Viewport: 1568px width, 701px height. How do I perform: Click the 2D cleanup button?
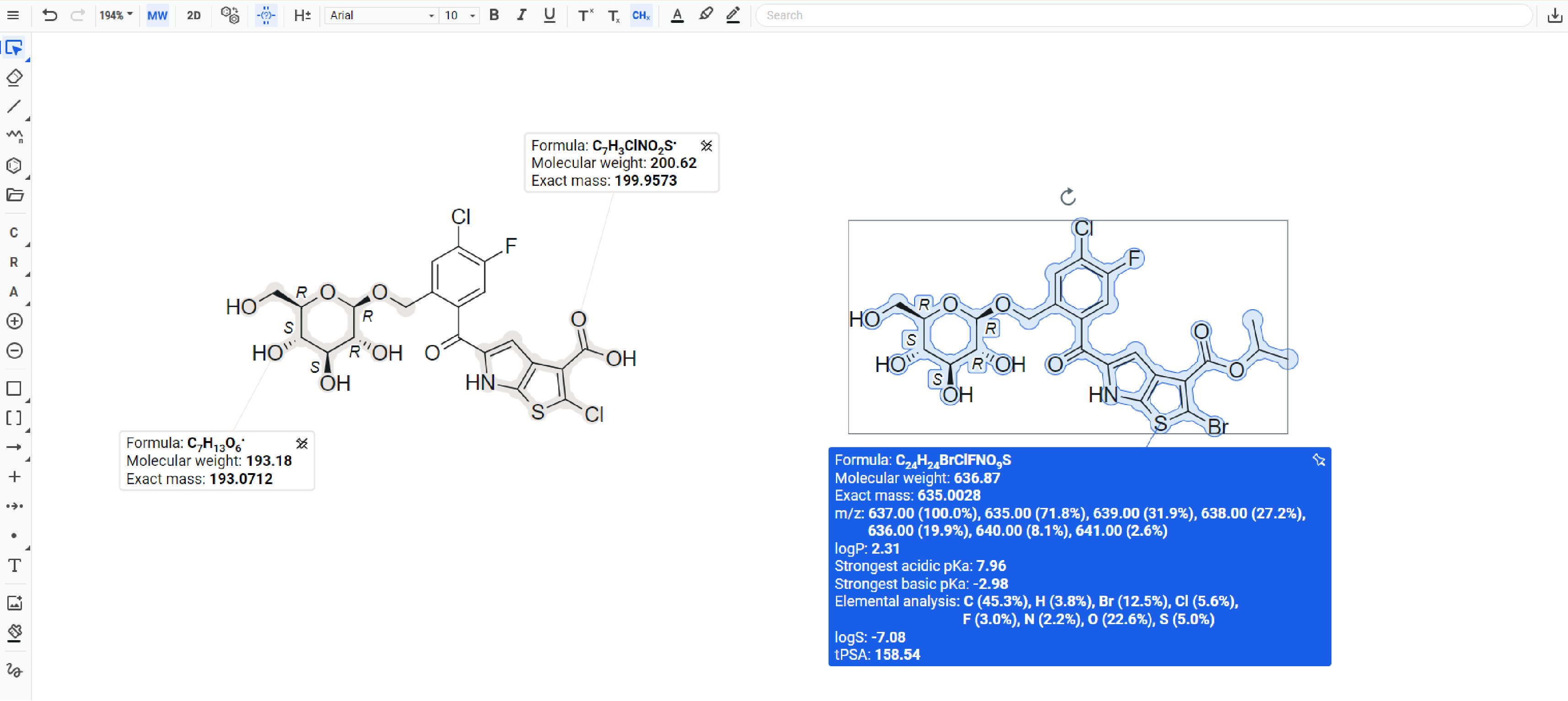[x=194, y=15]
